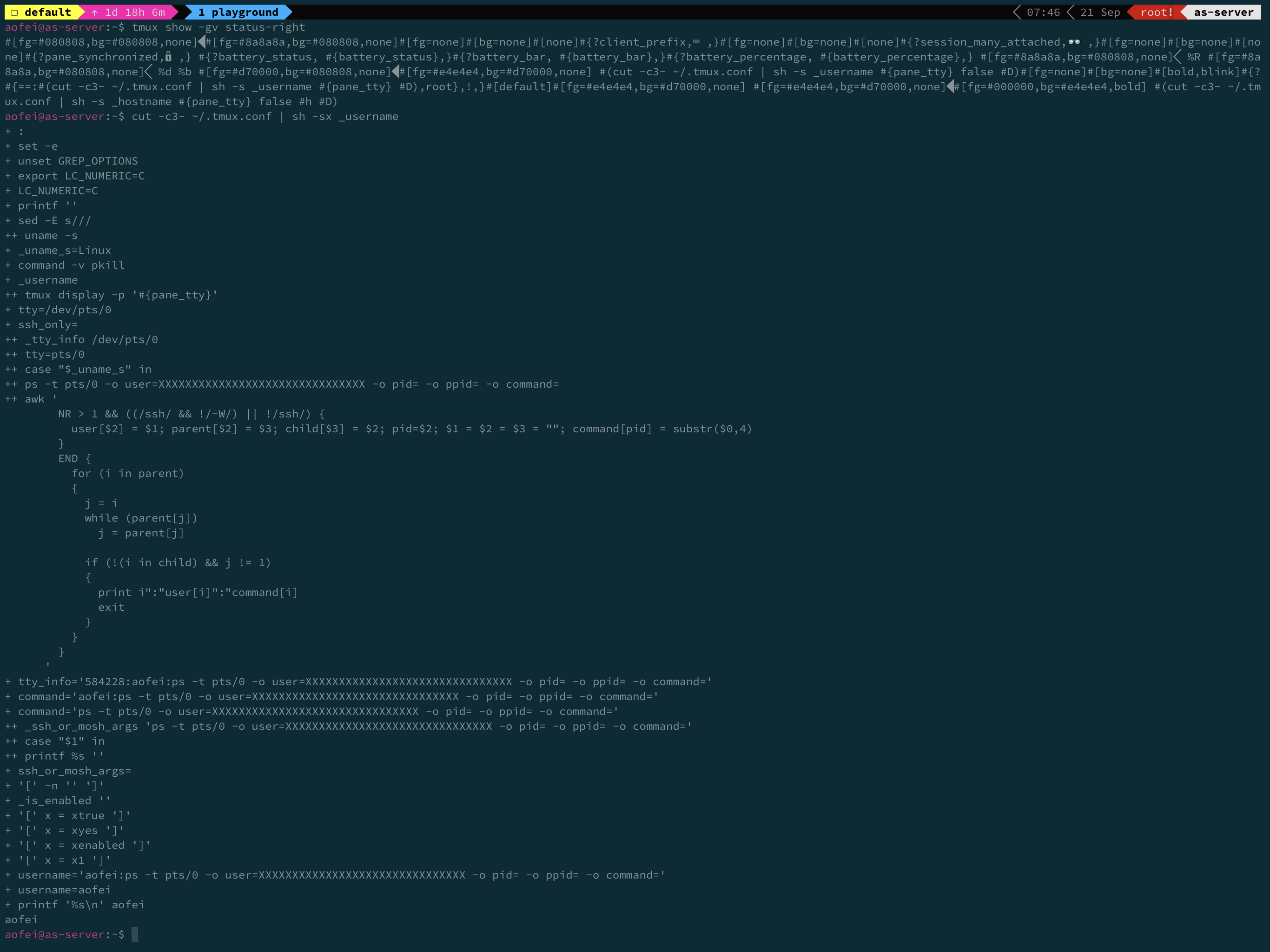Screen dimensions: 1270x952
Task: Click the "+ tty_info='584228:aofei:ps ..." line
Action: point(358,682)
